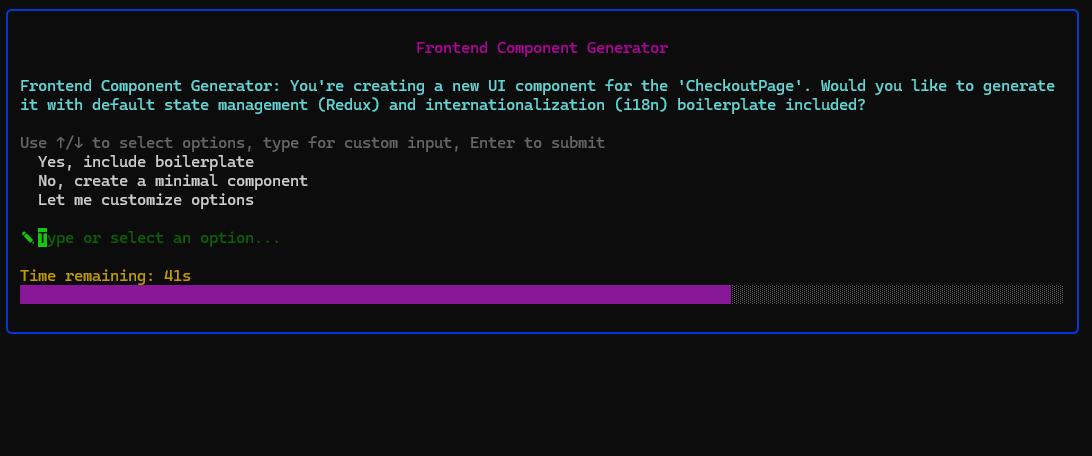Click the "Time remaining" label

coord(87,275)
